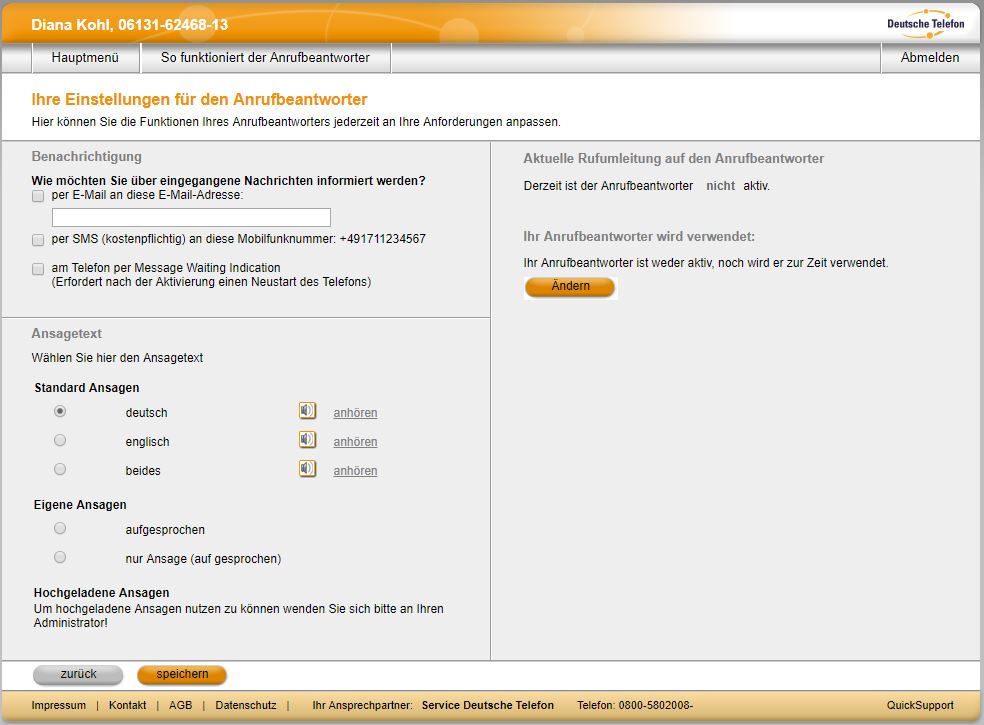The height and width of the screenshot is (725, 984).
Task: Enable notification per E-Mail checkbox
Action: (x=38, y=196)
